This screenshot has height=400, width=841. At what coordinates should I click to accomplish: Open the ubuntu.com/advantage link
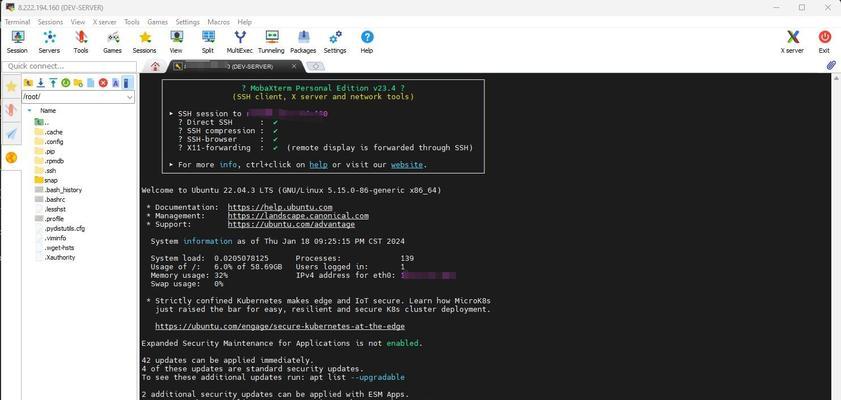[x=291, y=224]
